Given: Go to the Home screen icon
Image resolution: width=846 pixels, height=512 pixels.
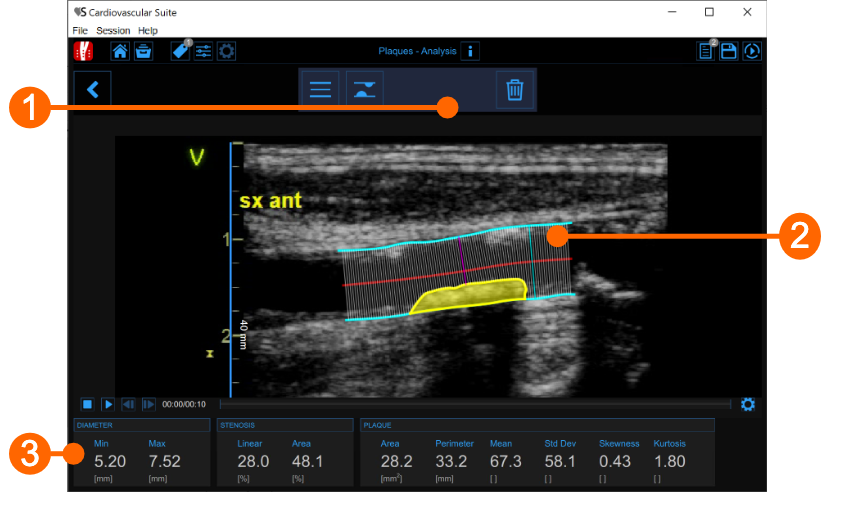Looking at the screenshot, I should [120, 52].
